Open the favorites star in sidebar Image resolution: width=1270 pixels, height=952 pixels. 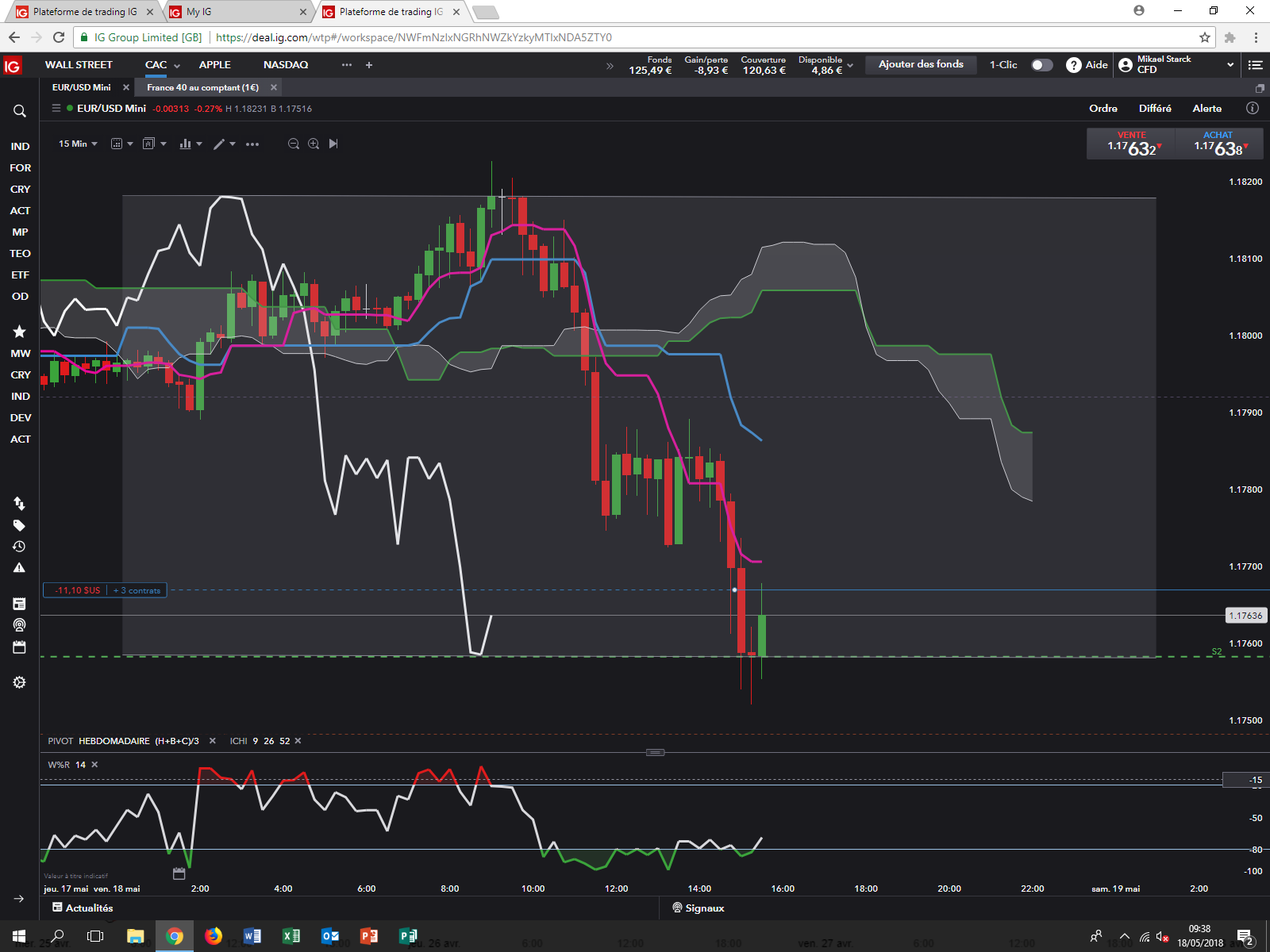pyautogui.click(x=20, y=332)
